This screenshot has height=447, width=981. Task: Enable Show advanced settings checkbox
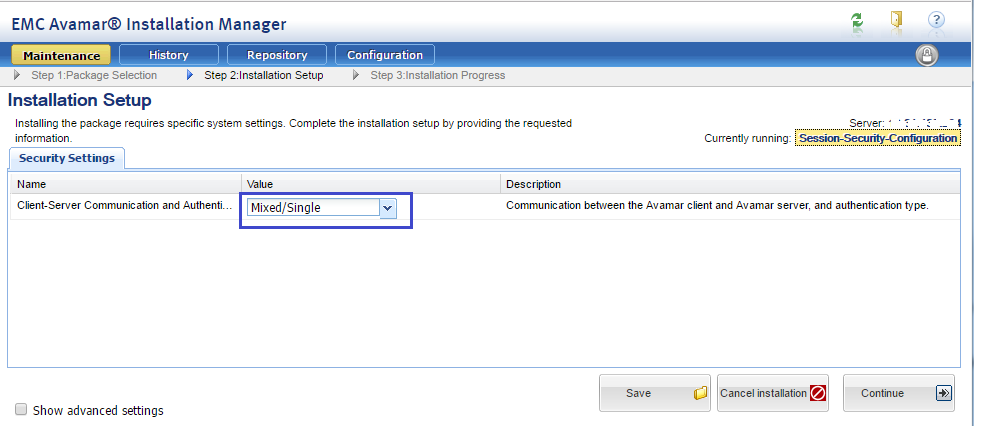click(x=21, y=409)
